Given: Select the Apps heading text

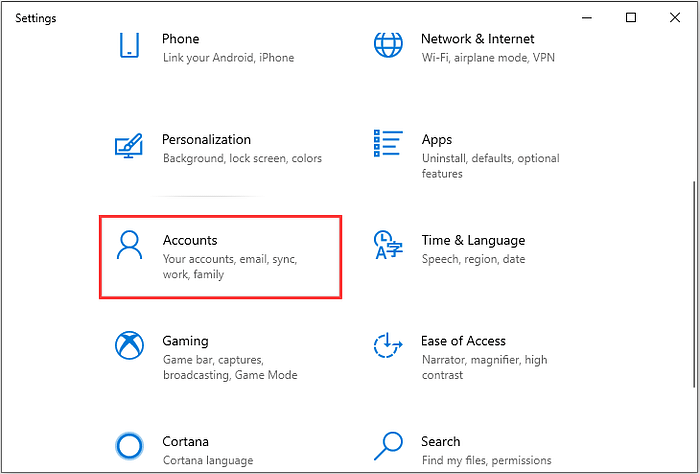Looking at the screenshot, I should pyautogui.click(x=437, y=140).
